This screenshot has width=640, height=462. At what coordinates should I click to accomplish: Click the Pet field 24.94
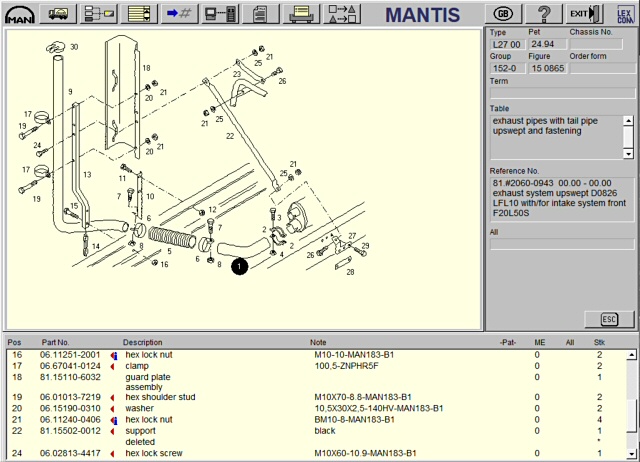[x=547, y=44]
